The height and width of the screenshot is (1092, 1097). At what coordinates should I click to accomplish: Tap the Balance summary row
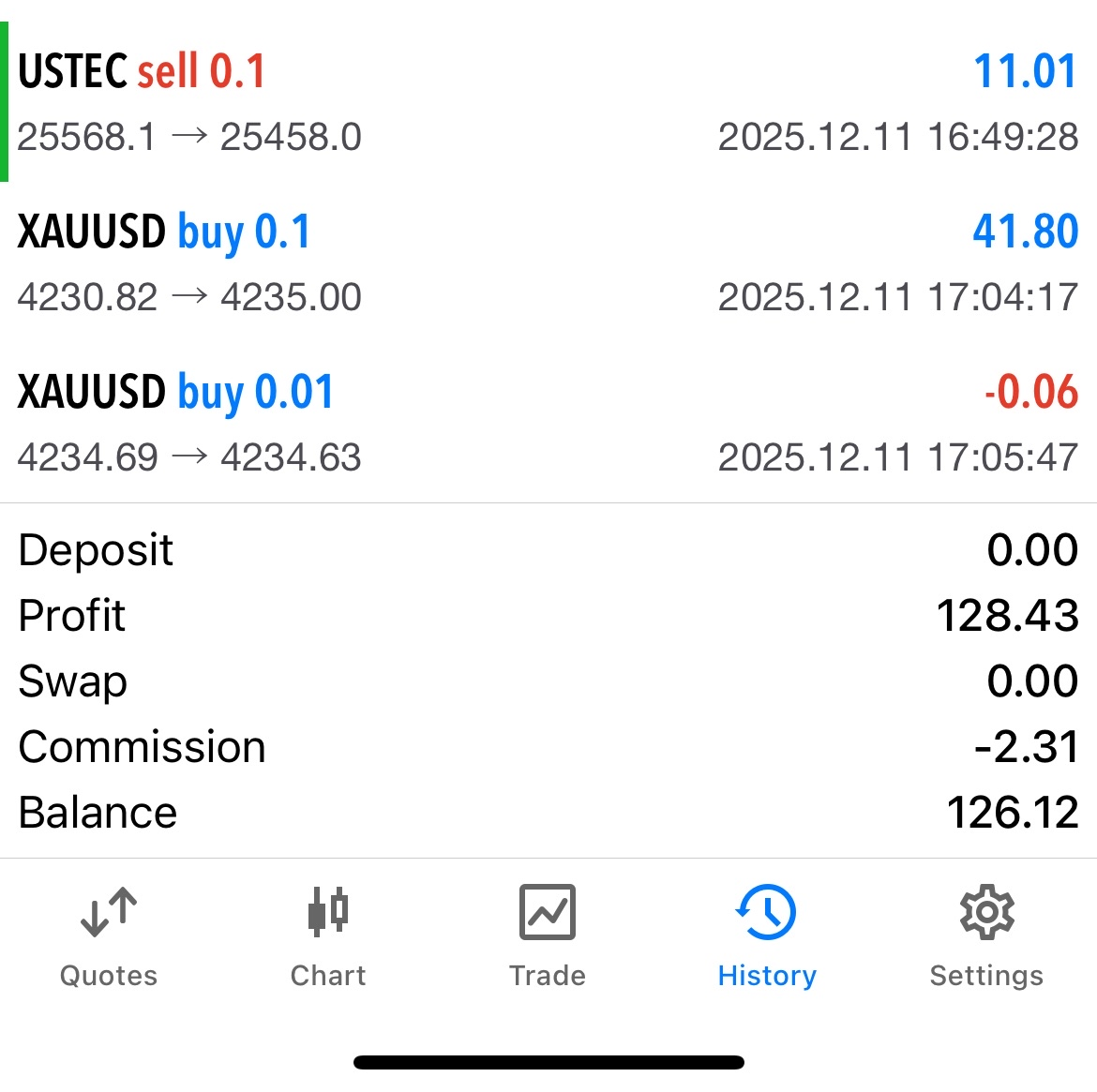(x=548, y=813)
